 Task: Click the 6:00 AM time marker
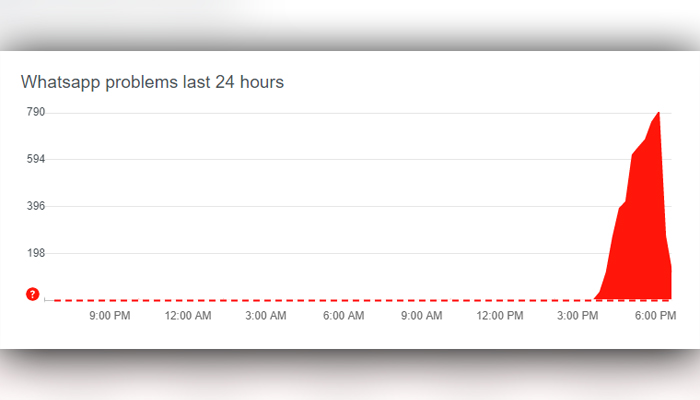coord(344,316)
